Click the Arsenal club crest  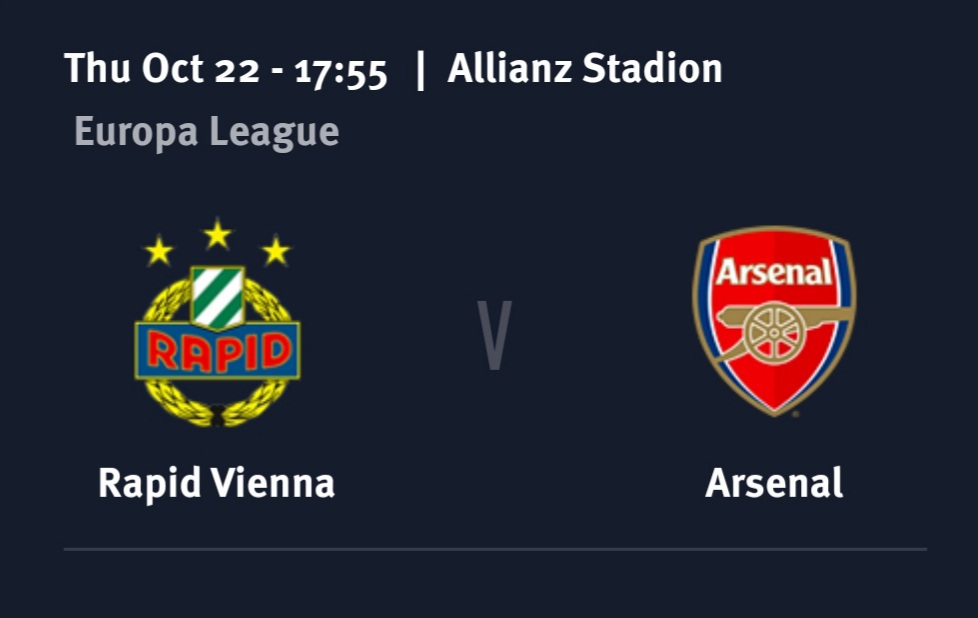(774, 320)
